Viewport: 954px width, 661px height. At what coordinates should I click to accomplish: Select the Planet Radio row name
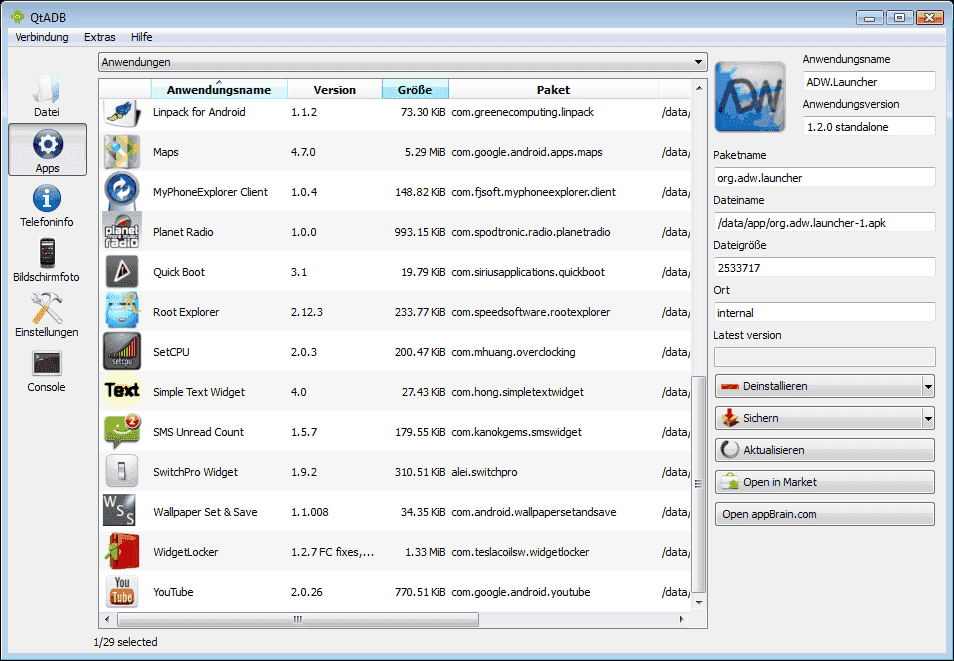[x=183, y=232]
